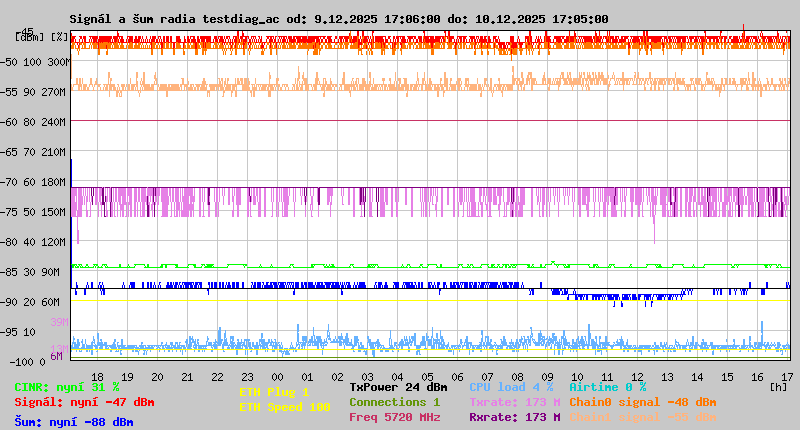Click the "Connections 1" legend label
800x430 pixels.
[x=394, y=402]
